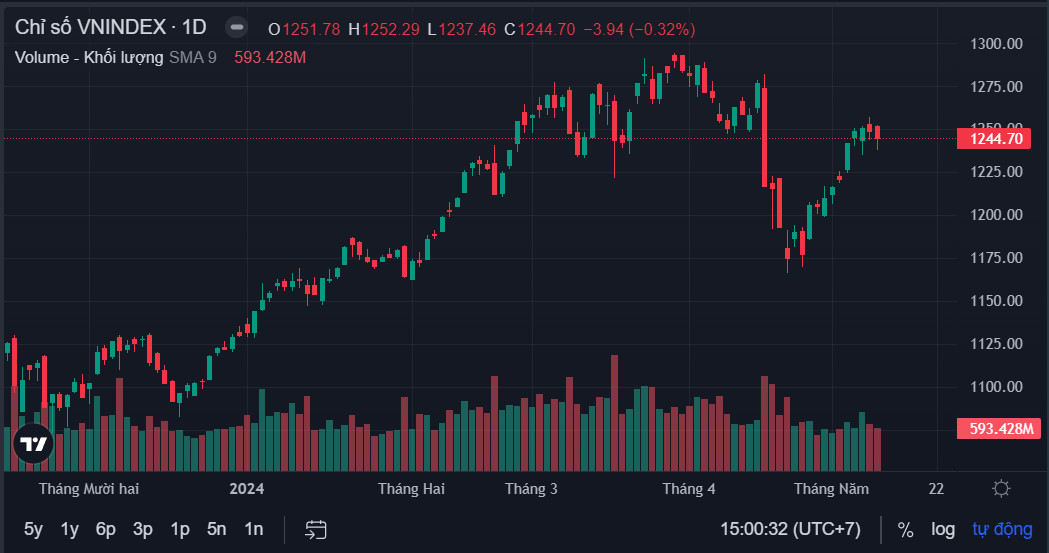Switch to the 6p date range
This screenshot has width=1049, height=553.
click(106, 529)
